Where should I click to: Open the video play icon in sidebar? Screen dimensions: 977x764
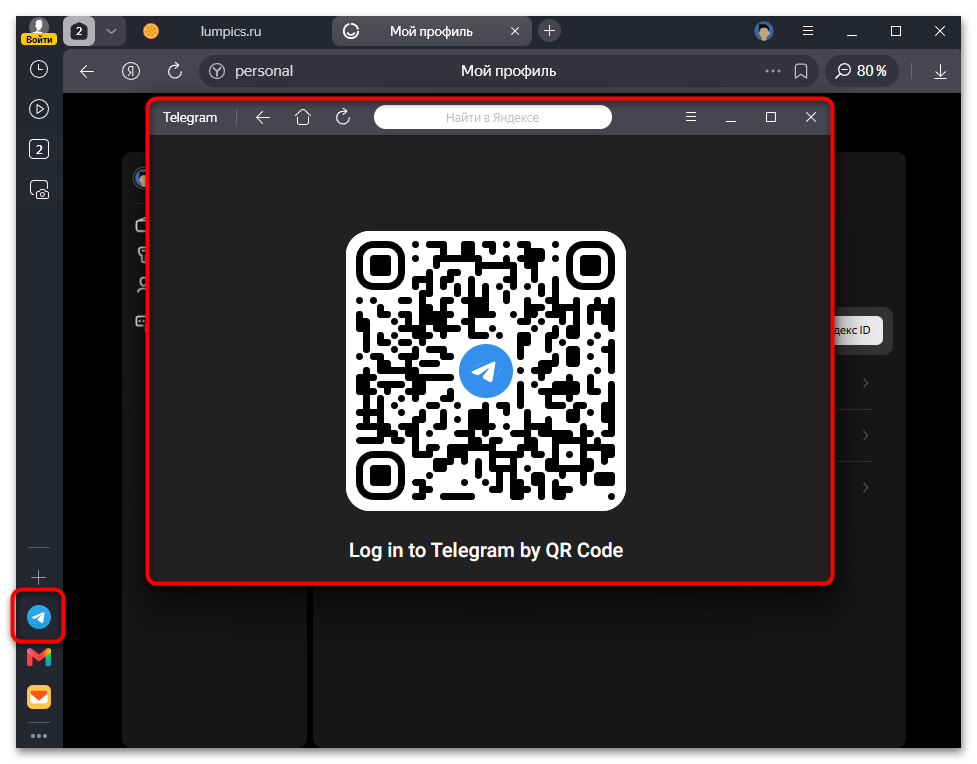39,109
